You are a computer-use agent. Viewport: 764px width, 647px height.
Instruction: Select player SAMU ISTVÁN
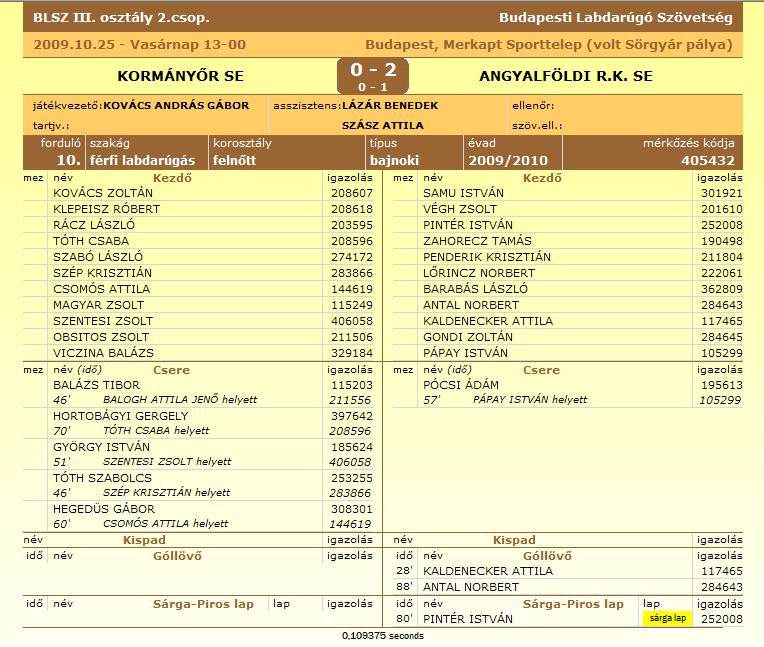click(463, 193)
